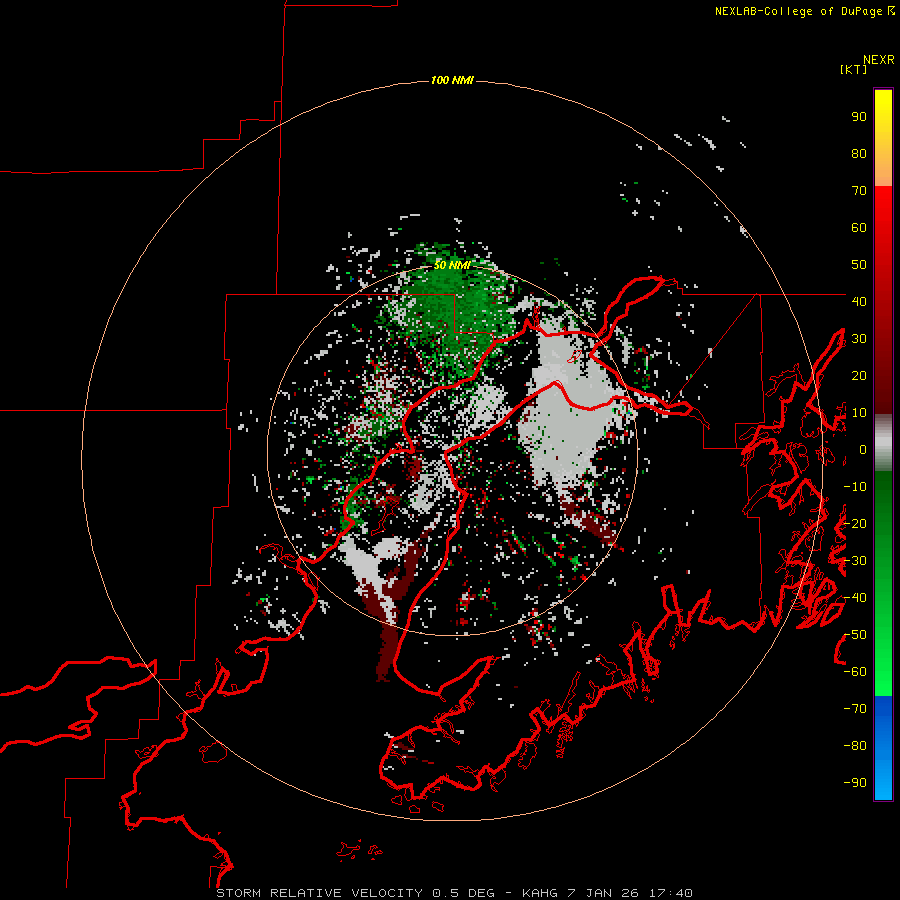Click the gray zero-velocity band on color bar
This screenshot has height=900, width=900.
883,443
